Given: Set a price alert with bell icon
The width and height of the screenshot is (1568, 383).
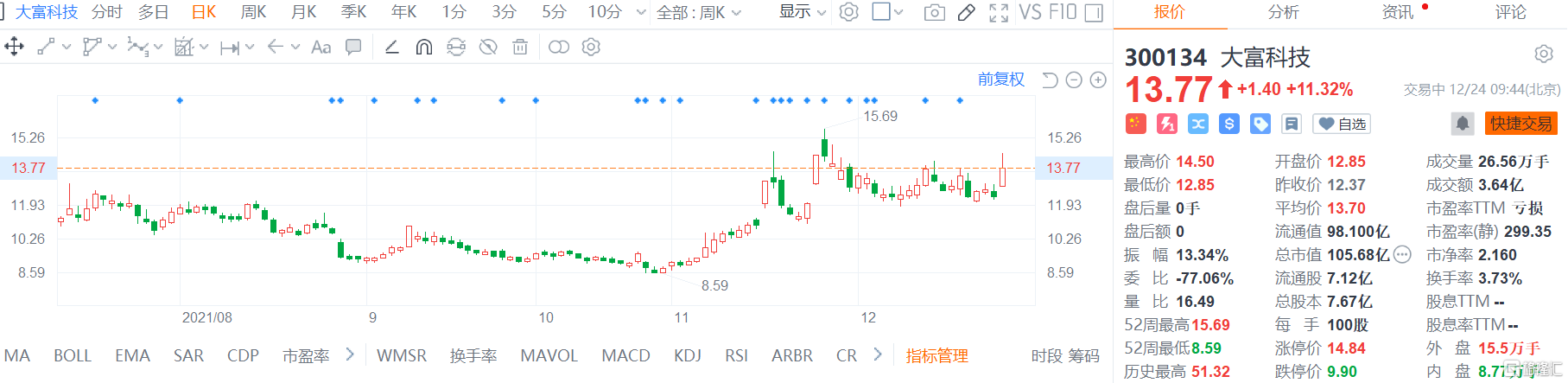Looking at the screenshot, I should pyautogui.click(x=1463, y=124).
